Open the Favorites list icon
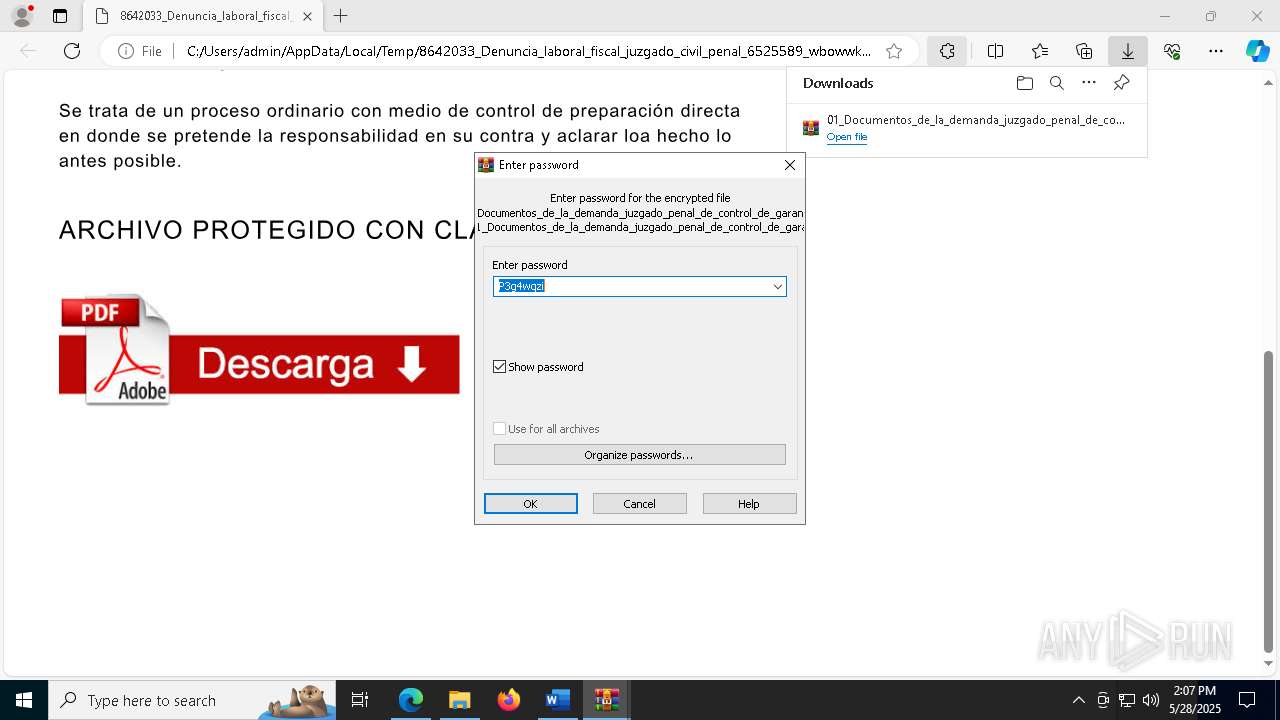 coord(1040,51)
